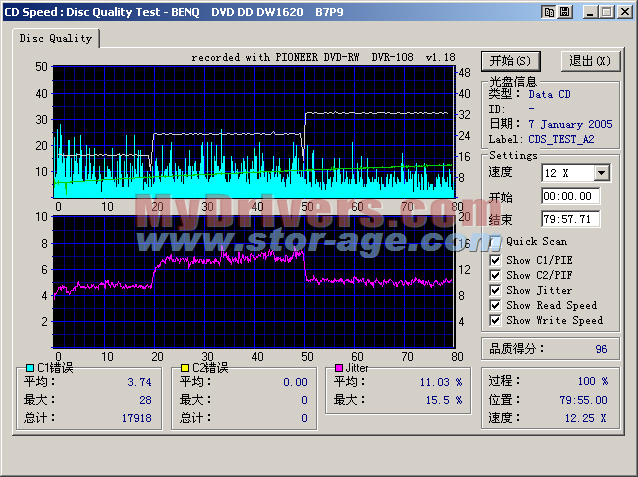
Task: Click the Jitter maximum 15.5 %
Action: 444,400
